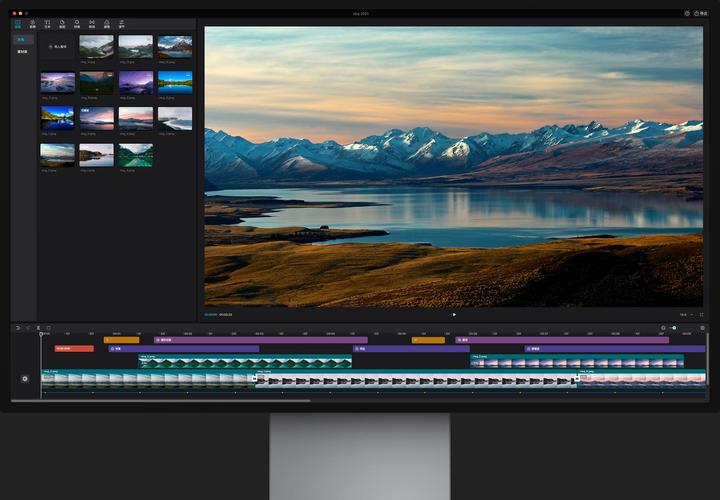720x500 pixels.
Task: Select the cloudy sky lake thumbnail
Action: click(57, 155)
